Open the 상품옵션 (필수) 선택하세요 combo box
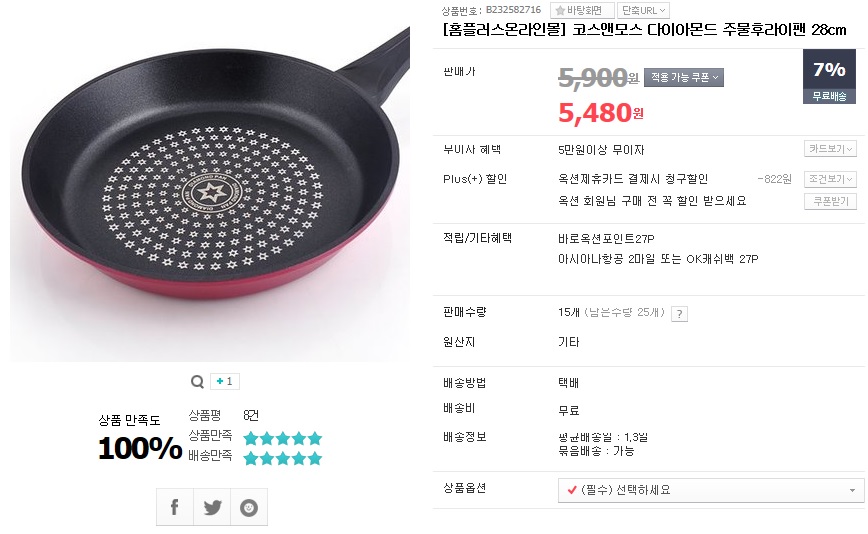868x534 pixels. click(x=710, y=490)
